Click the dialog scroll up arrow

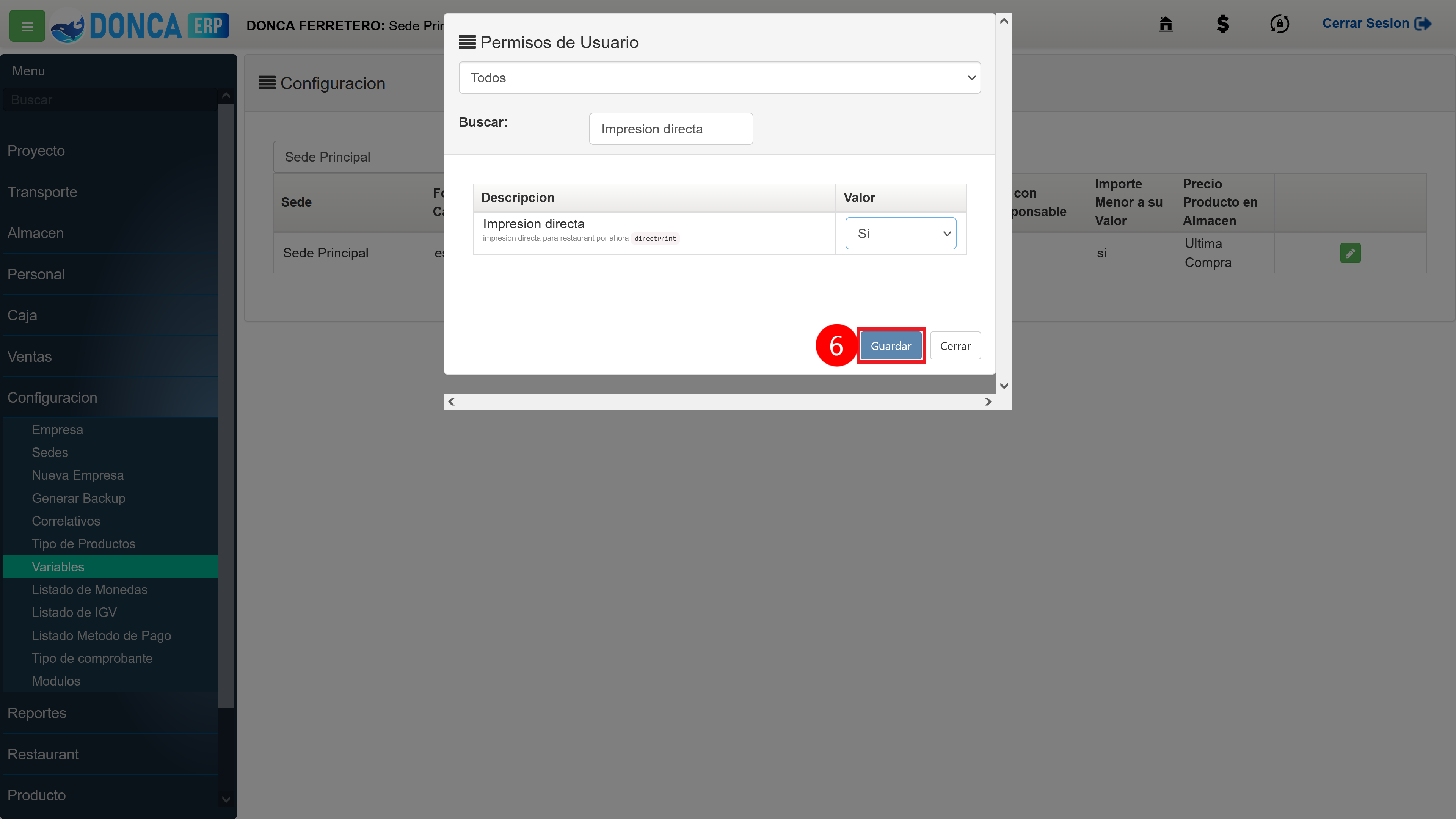(x=1004, y=22)
